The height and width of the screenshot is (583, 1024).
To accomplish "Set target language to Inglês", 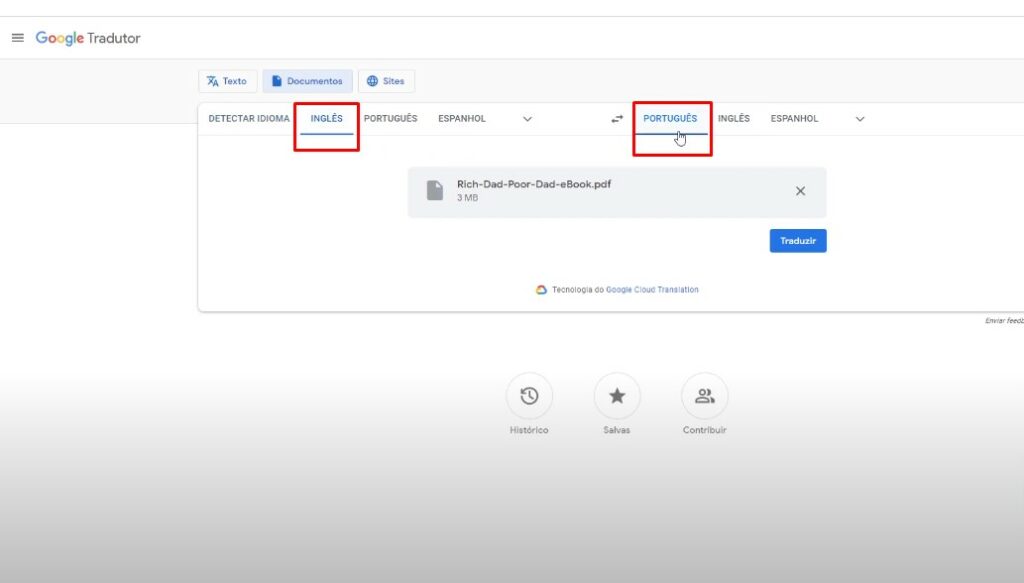I will 735,118.
